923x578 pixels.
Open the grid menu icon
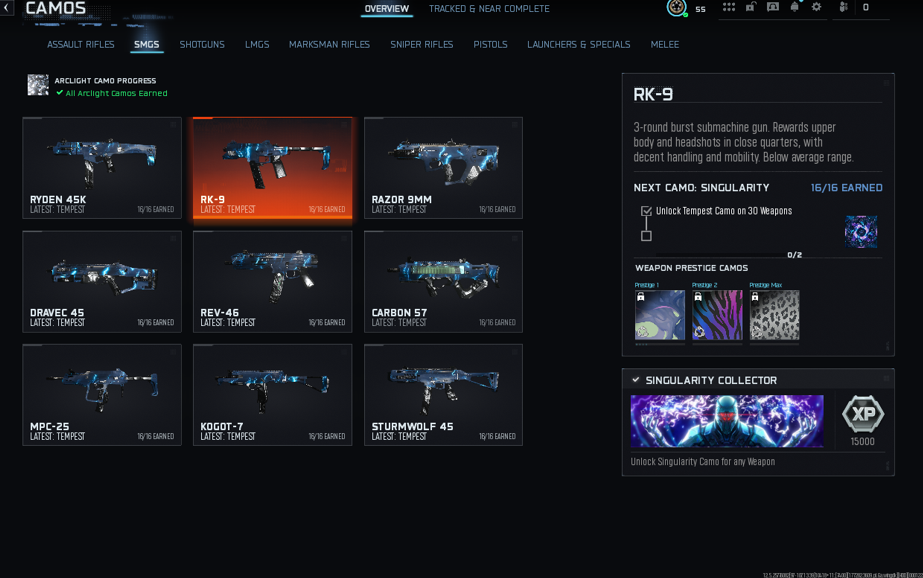coord(729,8)
